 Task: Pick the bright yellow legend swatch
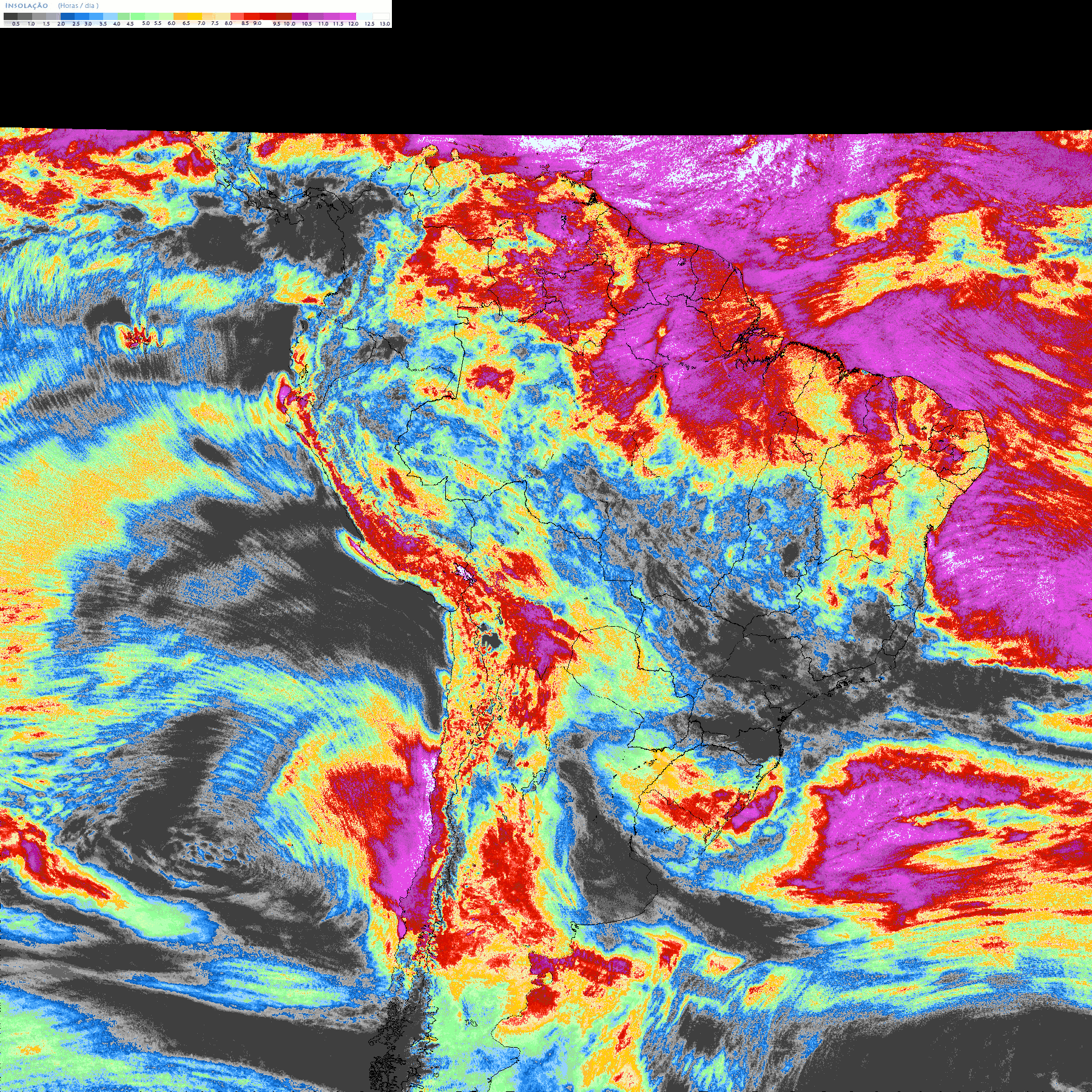pos(195,16)
